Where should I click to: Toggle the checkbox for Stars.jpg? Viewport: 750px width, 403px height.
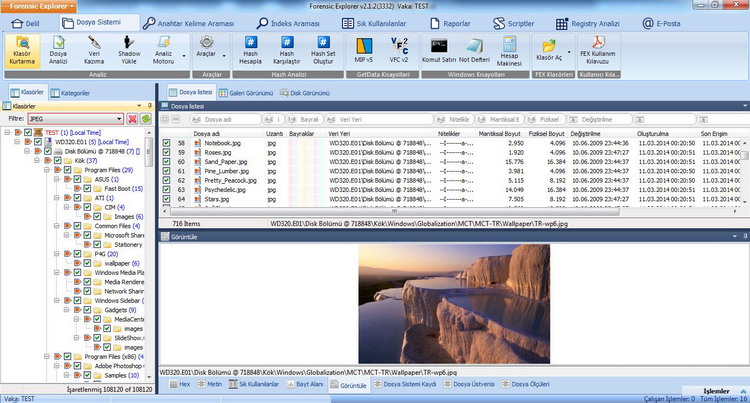[167, 200]
